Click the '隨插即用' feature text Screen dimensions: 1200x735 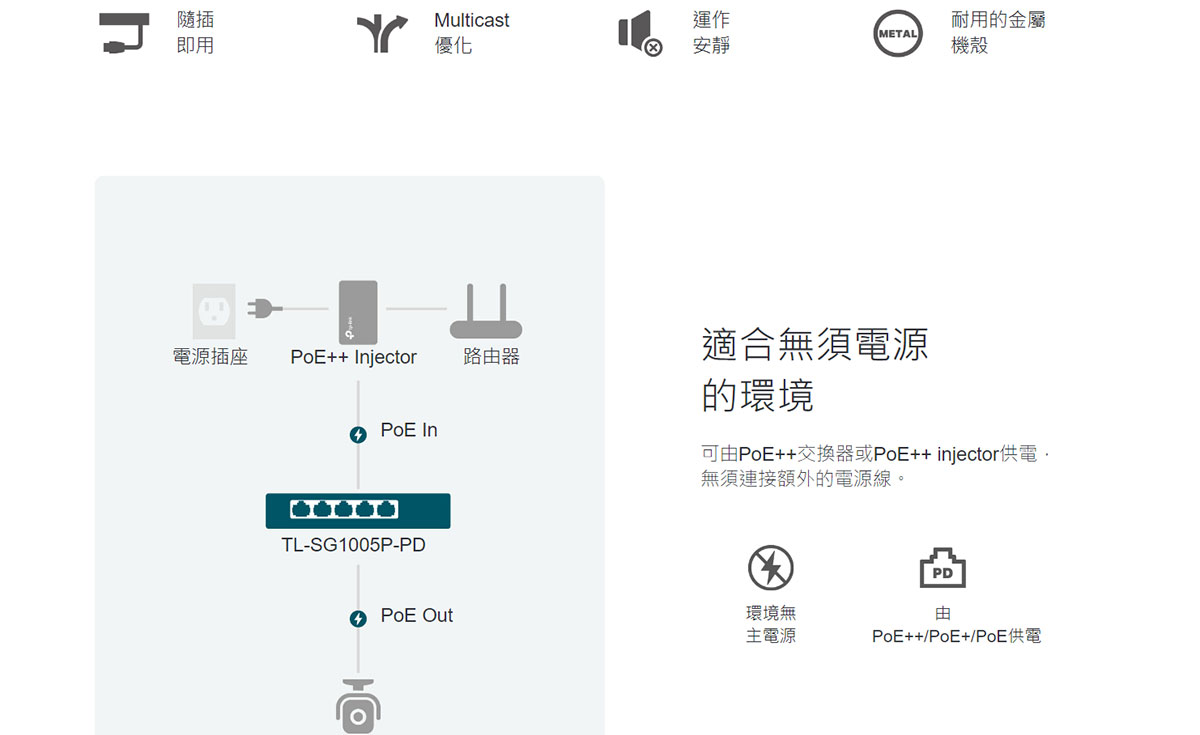[x=195, y=33]
